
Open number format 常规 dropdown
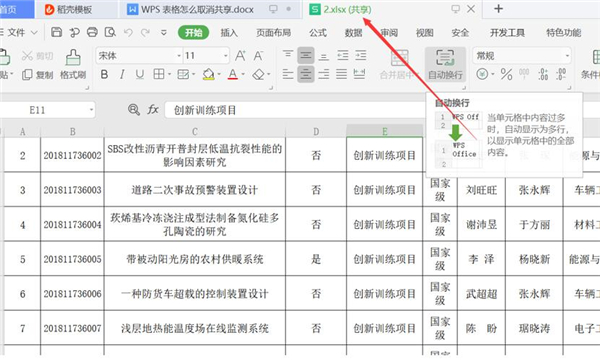click(x=567, y=56)
